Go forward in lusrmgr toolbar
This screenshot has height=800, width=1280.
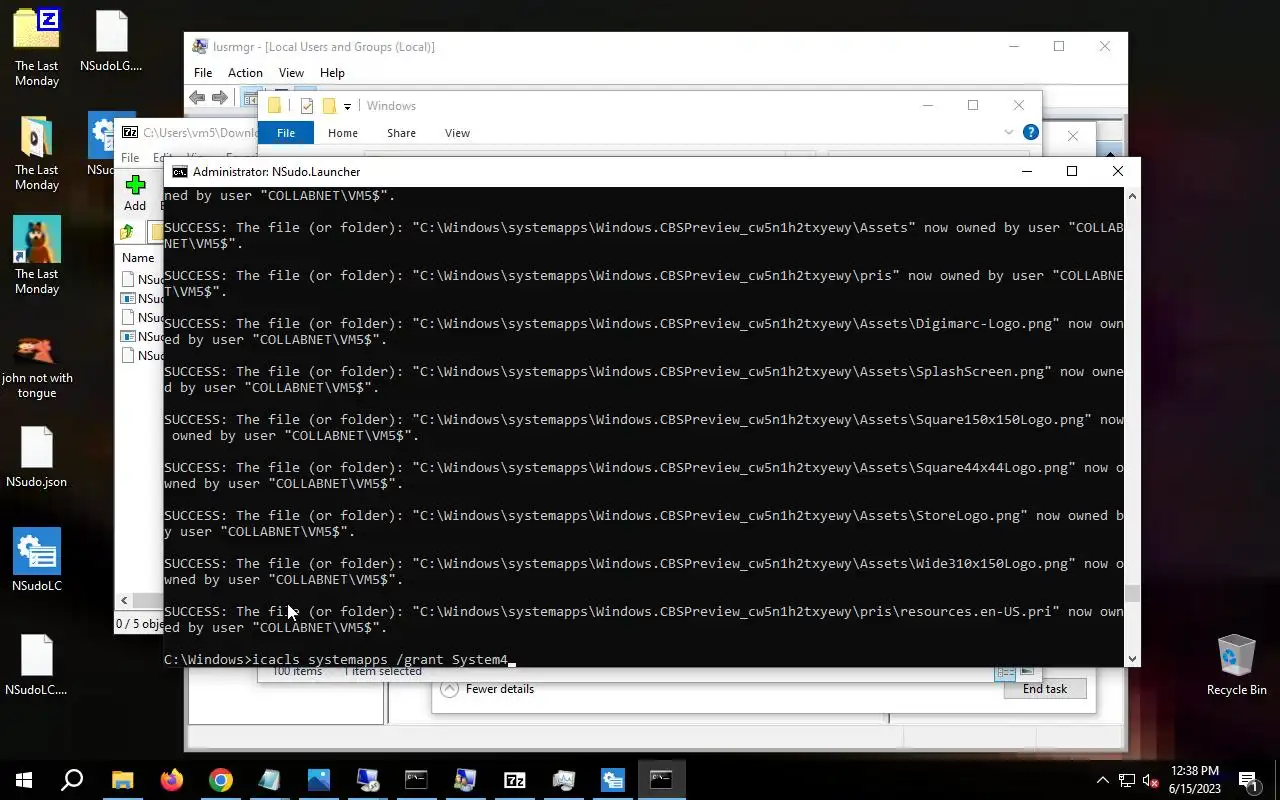click(x=220, y=97)
